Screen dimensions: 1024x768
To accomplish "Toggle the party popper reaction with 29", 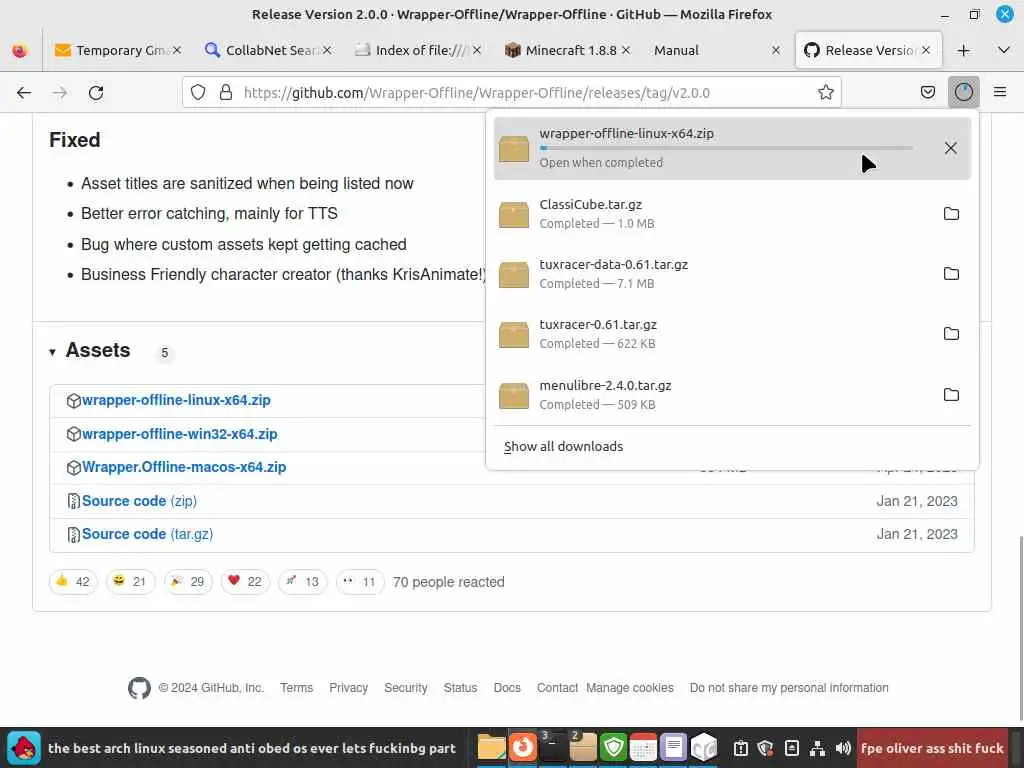I will (188, 582).
